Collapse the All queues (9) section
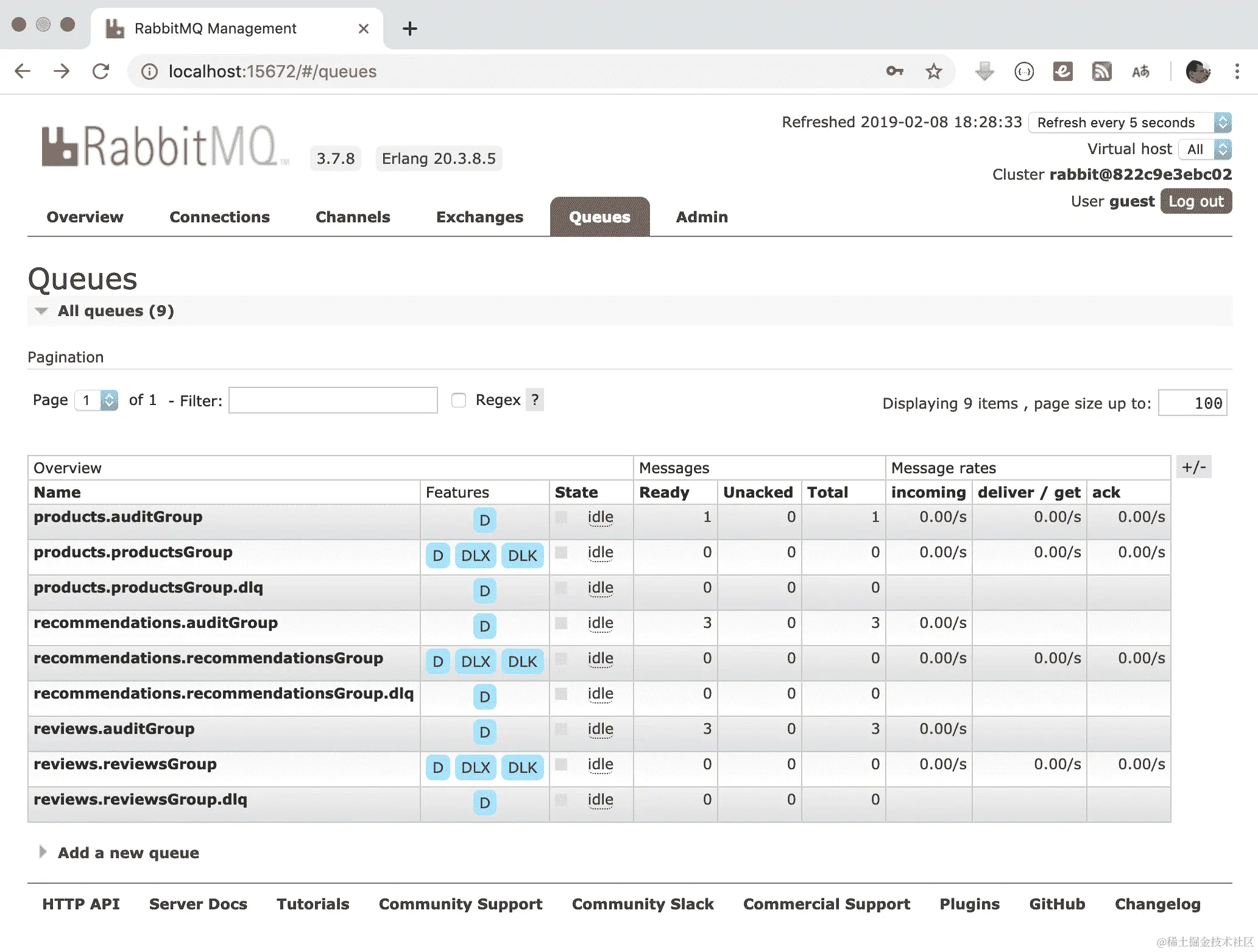Viewport: 1258px width, 952px height. 115,311
